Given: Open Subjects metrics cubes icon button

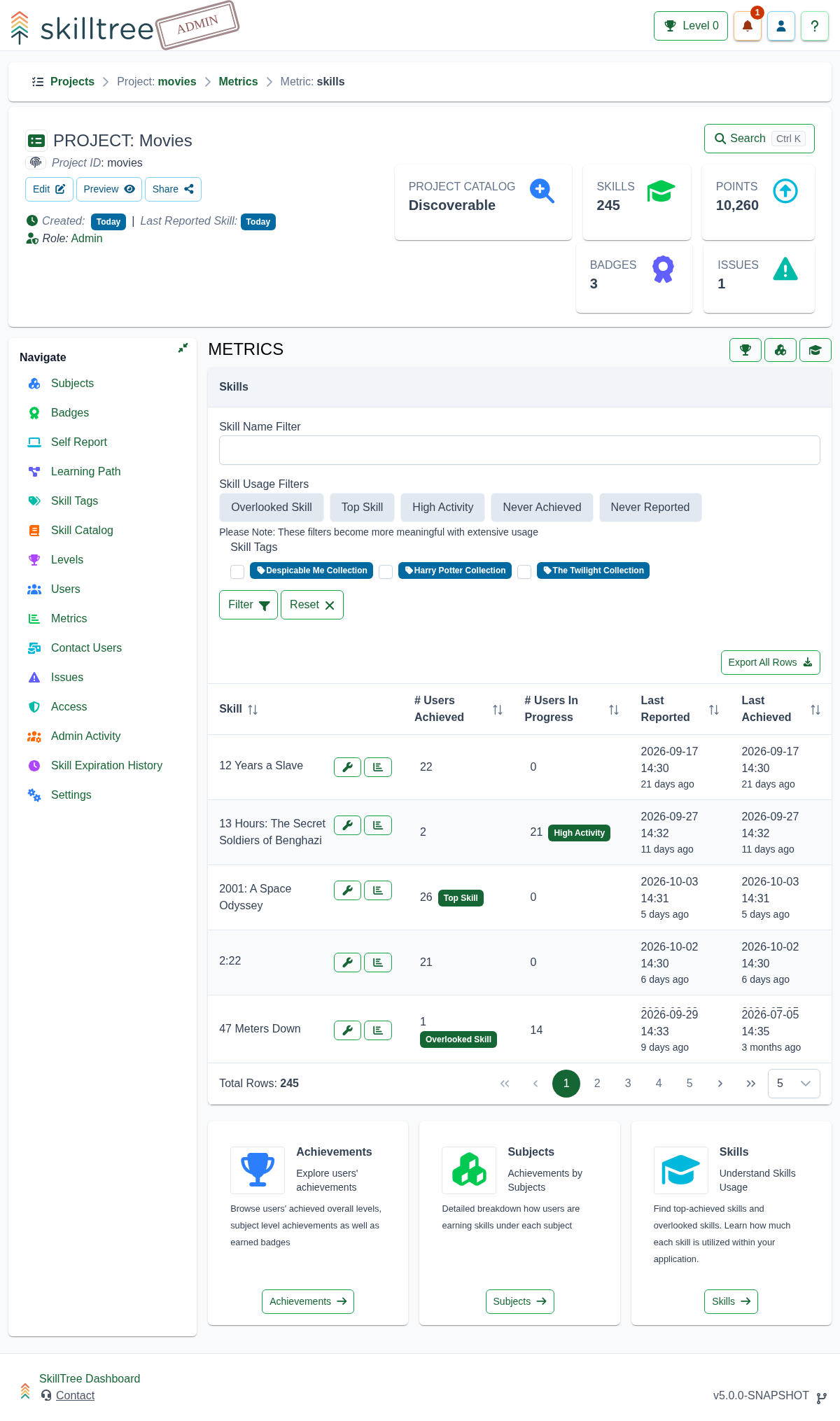Looking at the screenshot, I should point(780,350).
